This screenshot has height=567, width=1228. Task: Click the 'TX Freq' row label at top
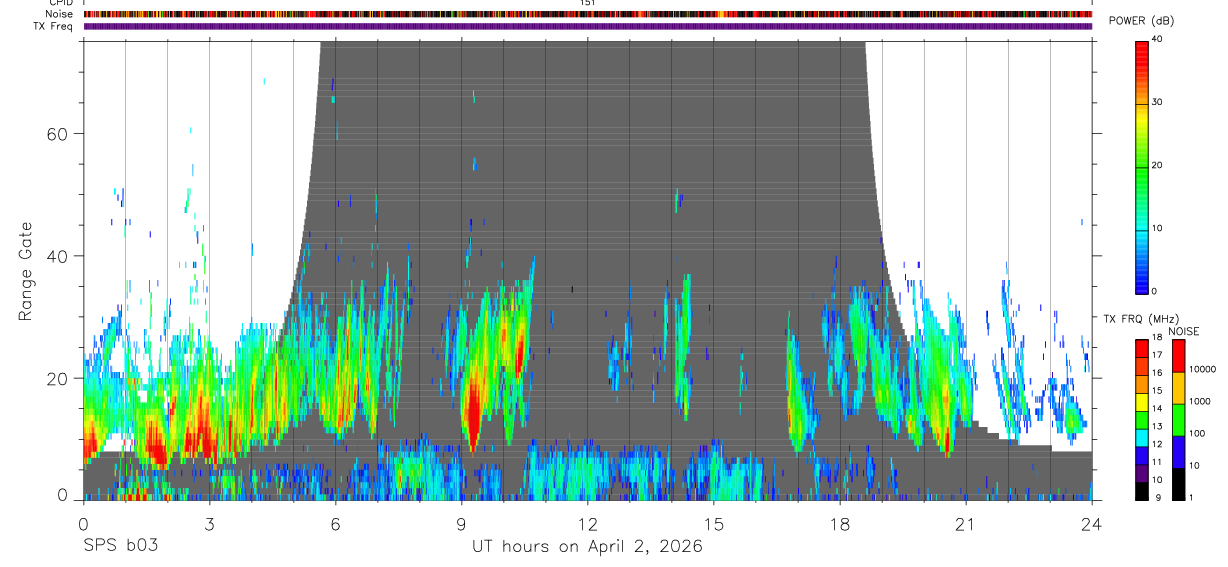[x=55, y=26]
